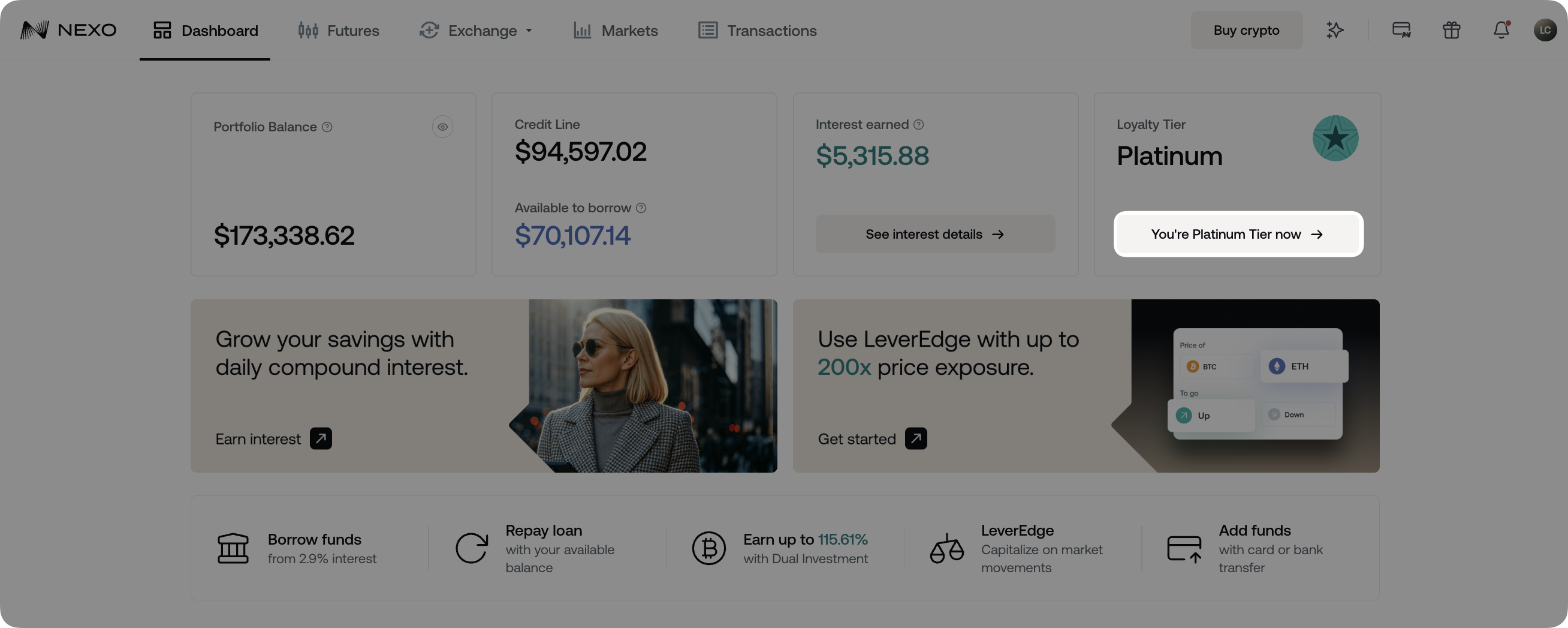Click Available to borrow help icon
This screenshot has height=628, width=1568.
click(640, 208)
